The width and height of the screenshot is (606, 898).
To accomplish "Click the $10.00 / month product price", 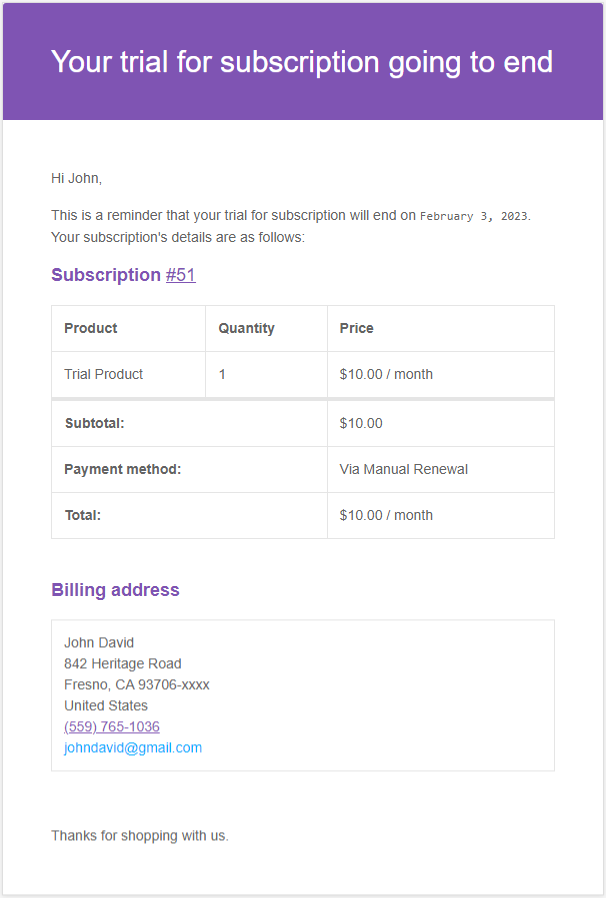I will click(x=386, y=374).
